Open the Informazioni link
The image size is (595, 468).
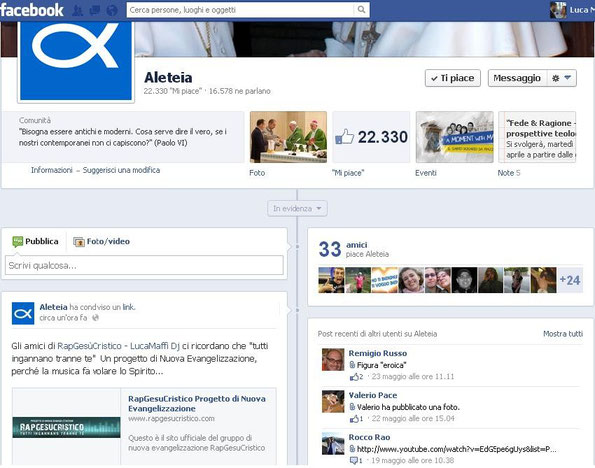pos(52,170)
